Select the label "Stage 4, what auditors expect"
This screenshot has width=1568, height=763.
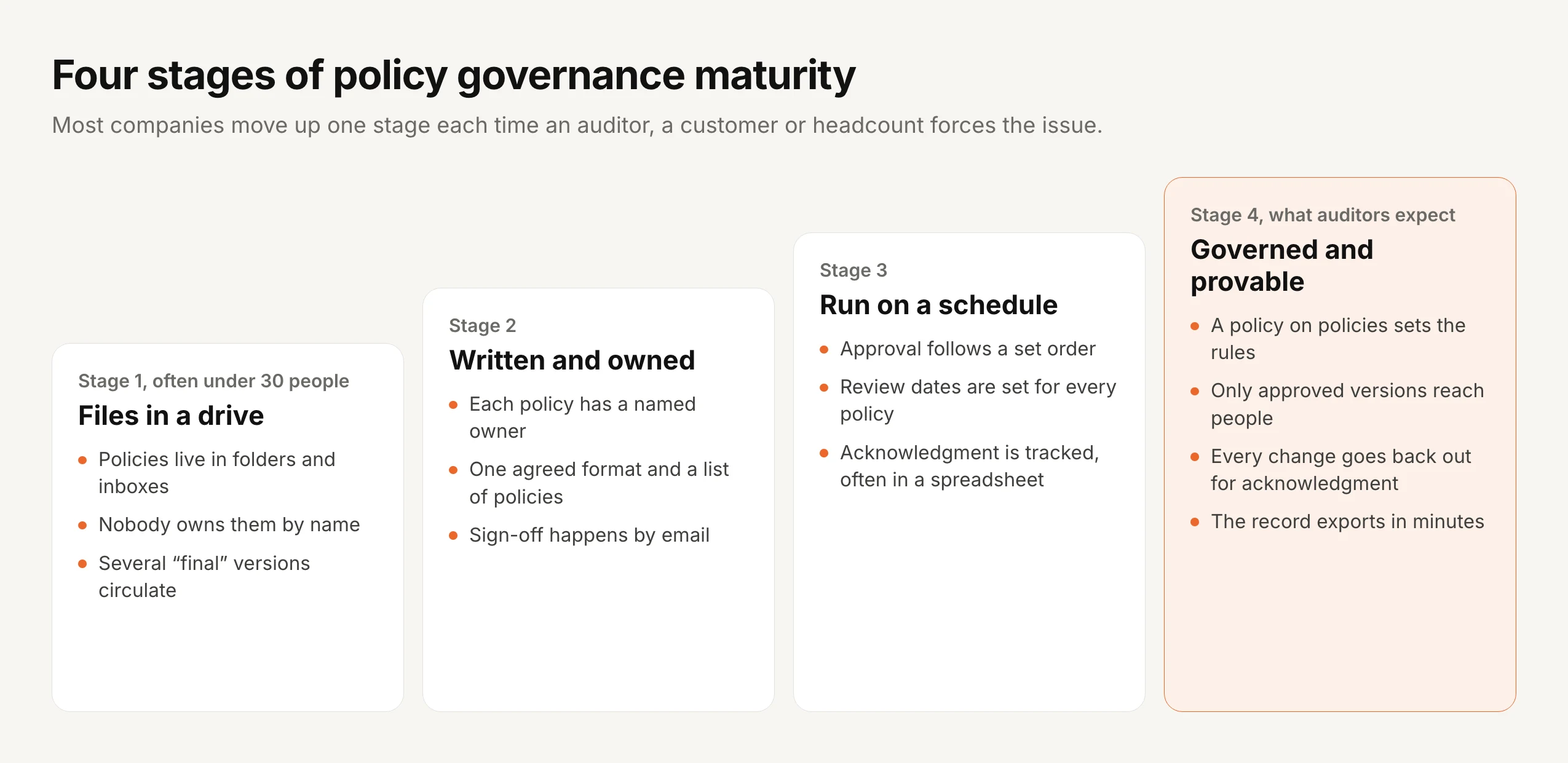click(x=1322, y=215)
